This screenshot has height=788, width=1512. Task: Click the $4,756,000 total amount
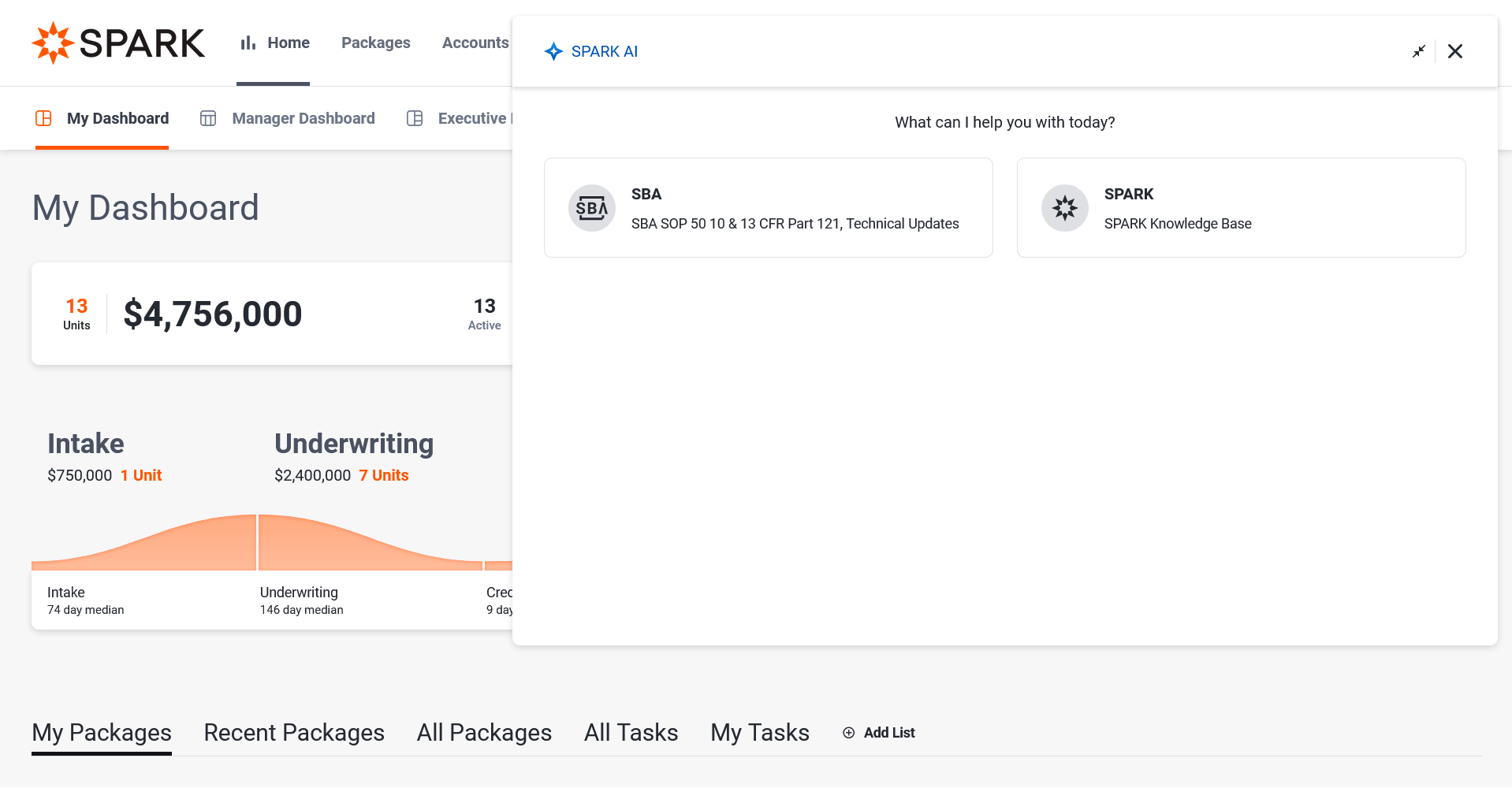pos(213,314)
